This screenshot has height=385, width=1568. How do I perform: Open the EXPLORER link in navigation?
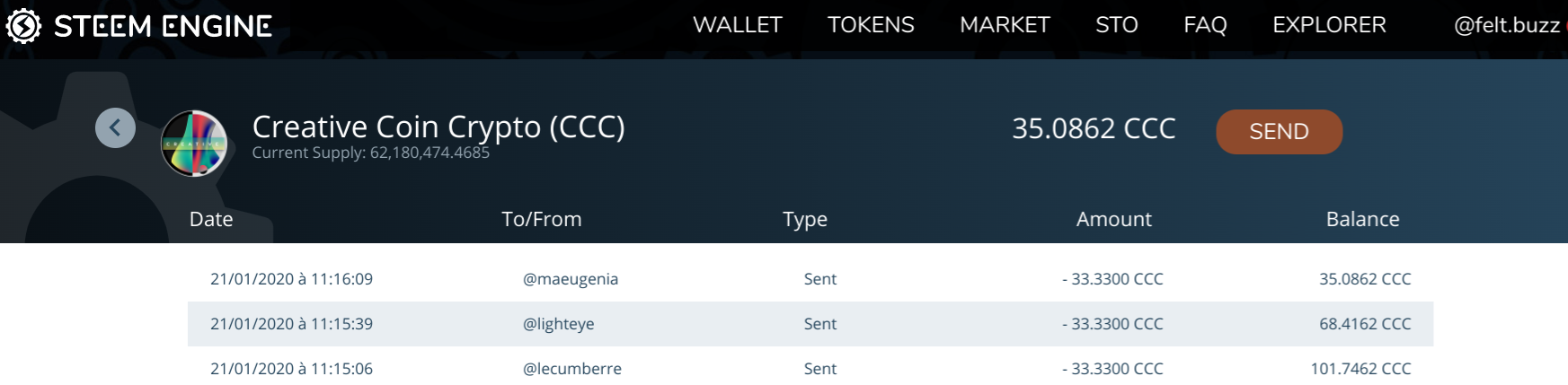coord(1329,25)
